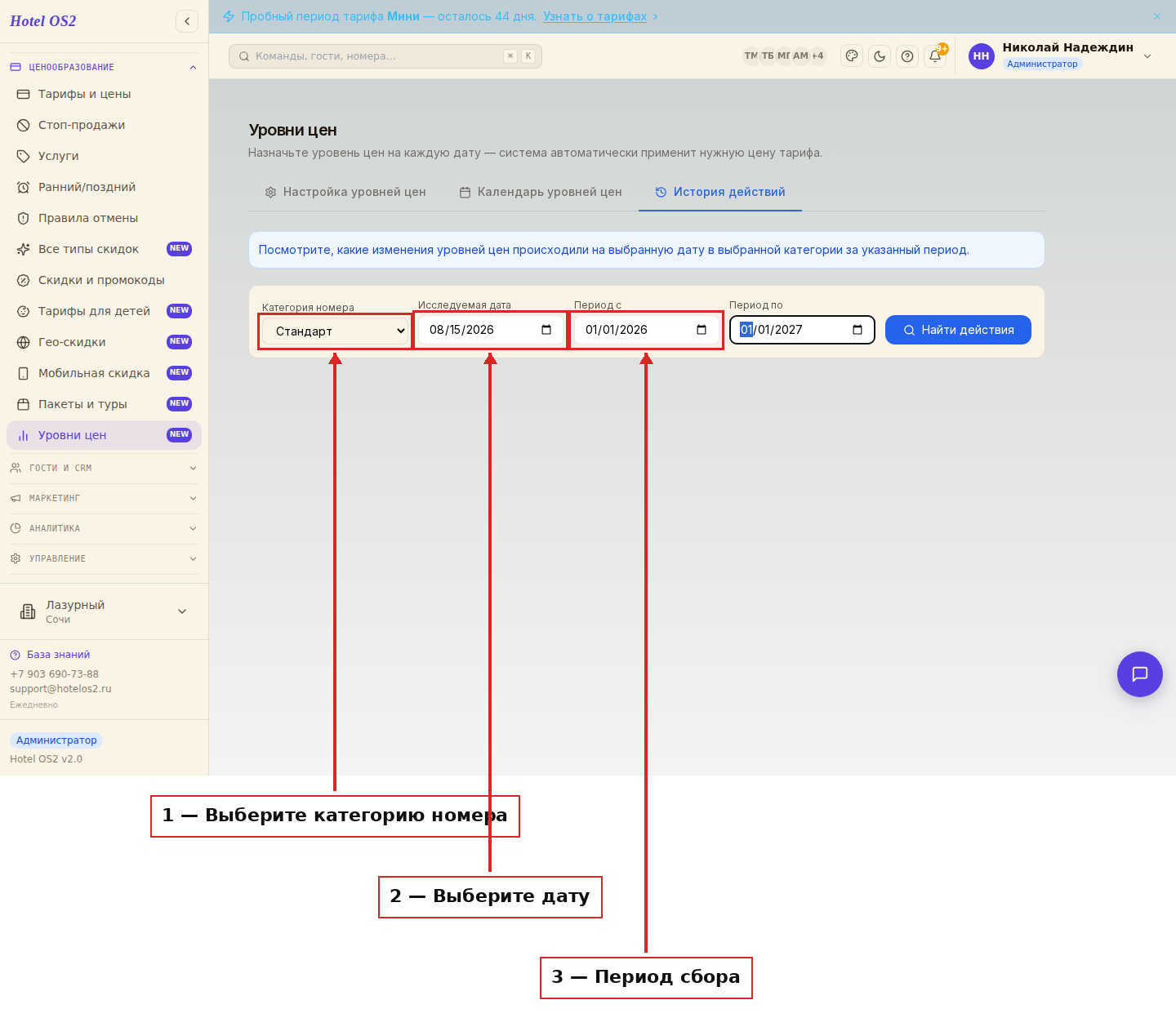Collapse the Ценообразование section
This screenshot has width=1176, height=1018.
(104, 67)
